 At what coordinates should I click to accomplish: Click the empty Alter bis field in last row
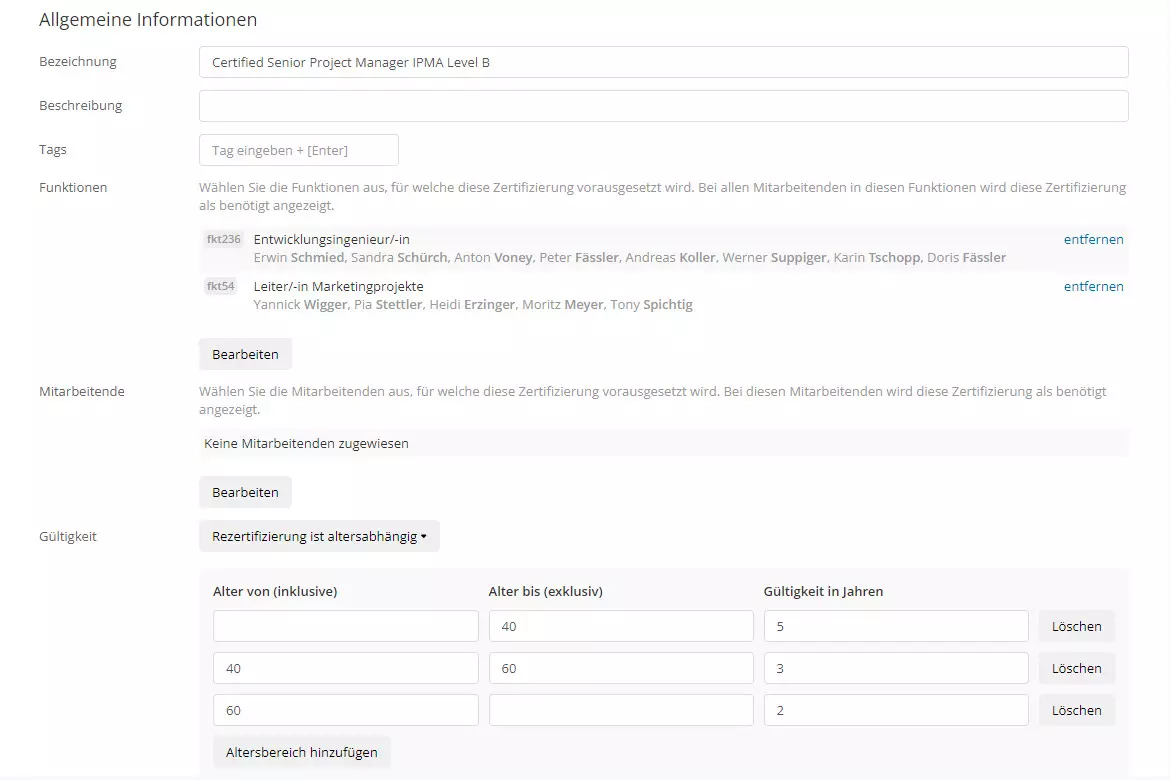pos(620,711)
